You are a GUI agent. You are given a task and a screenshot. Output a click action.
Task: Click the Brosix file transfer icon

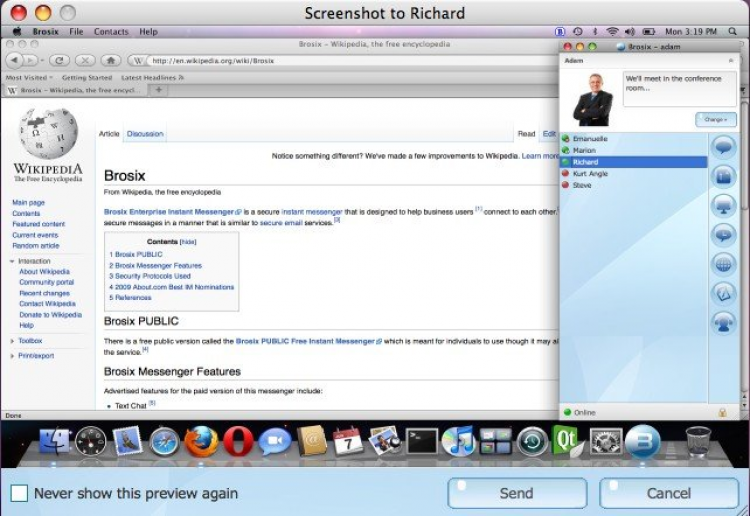click(723, 176)
